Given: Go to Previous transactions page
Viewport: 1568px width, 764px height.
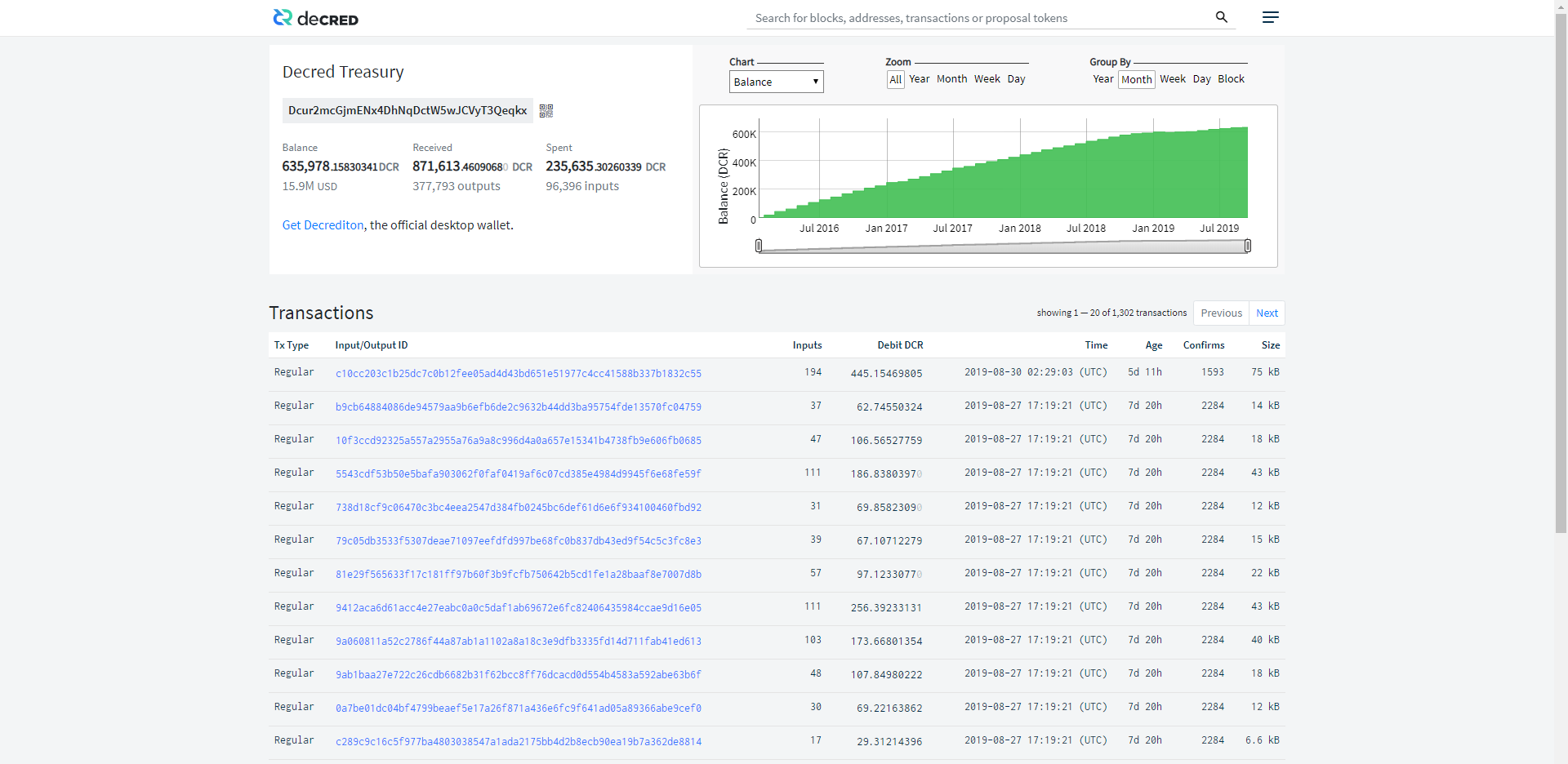Looking at the screenshot, I should 1221,313.
